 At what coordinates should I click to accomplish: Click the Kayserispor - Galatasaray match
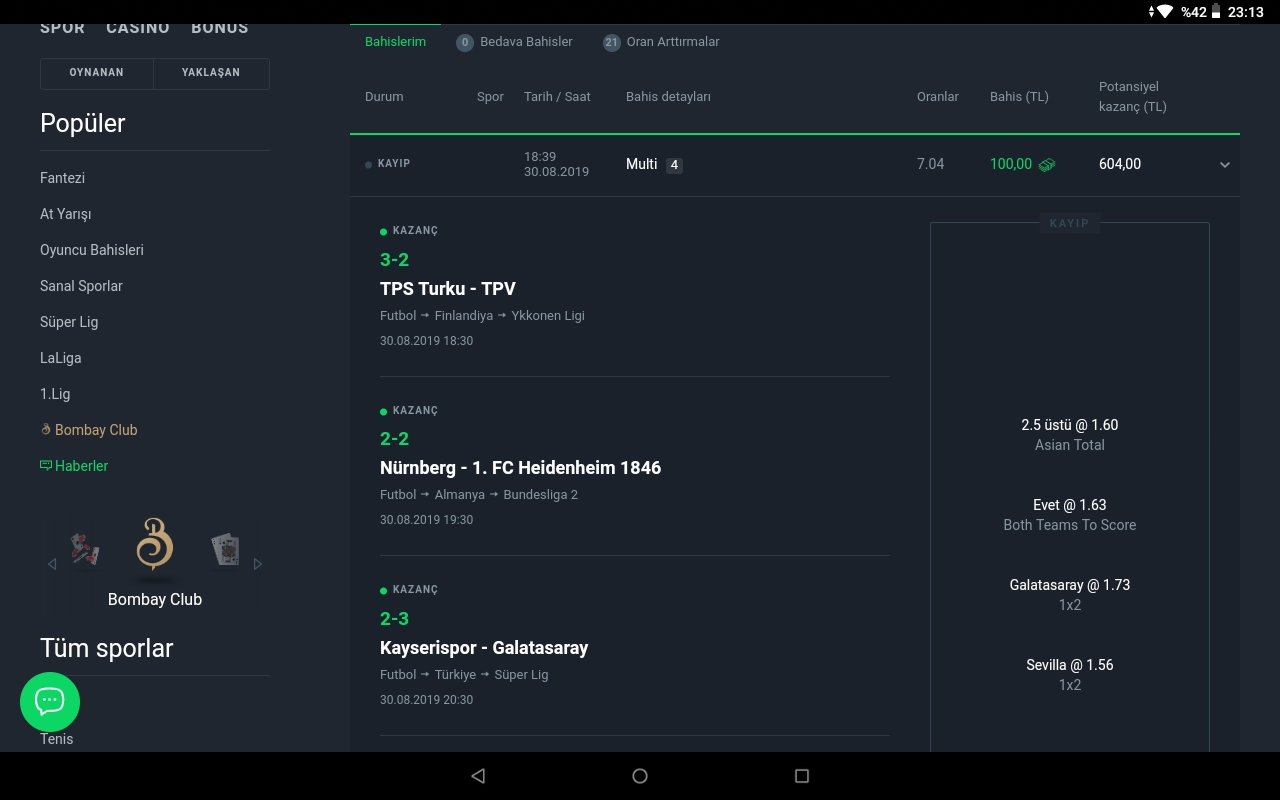pyautogui.click(x=484, y=647)
